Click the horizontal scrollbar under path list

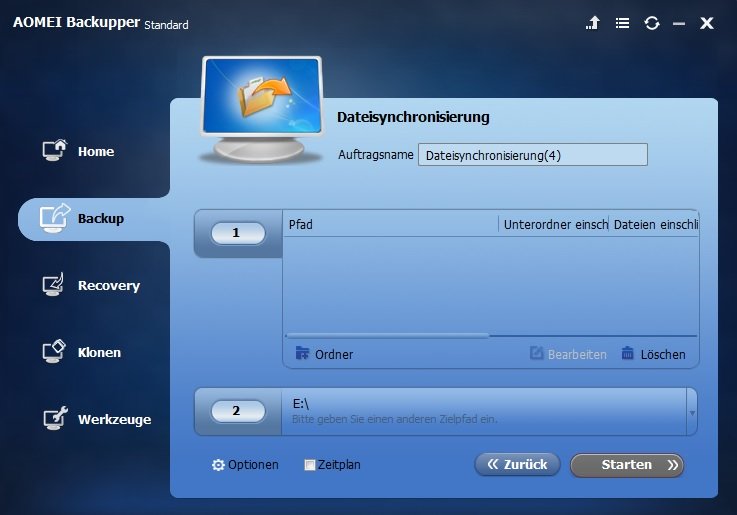click(x=387, y=336)
